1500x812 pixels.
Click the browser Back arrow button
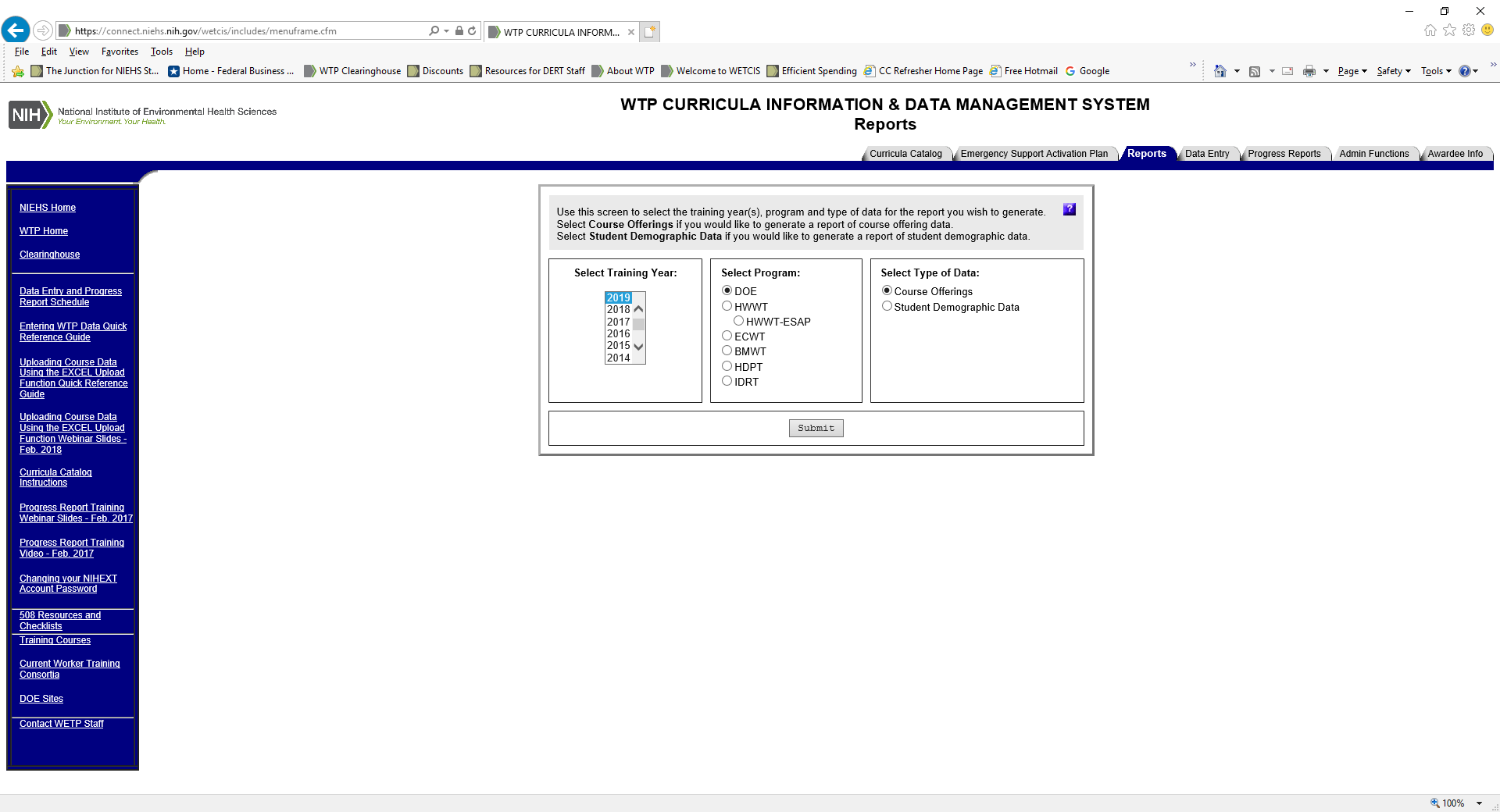16,30
